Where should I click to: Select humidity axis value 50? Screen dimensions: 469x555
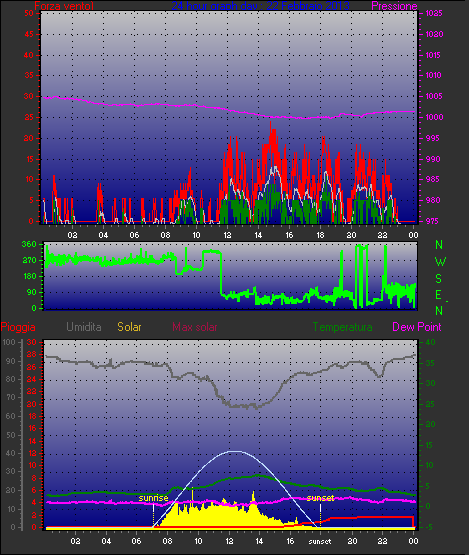tap(11, 435)
